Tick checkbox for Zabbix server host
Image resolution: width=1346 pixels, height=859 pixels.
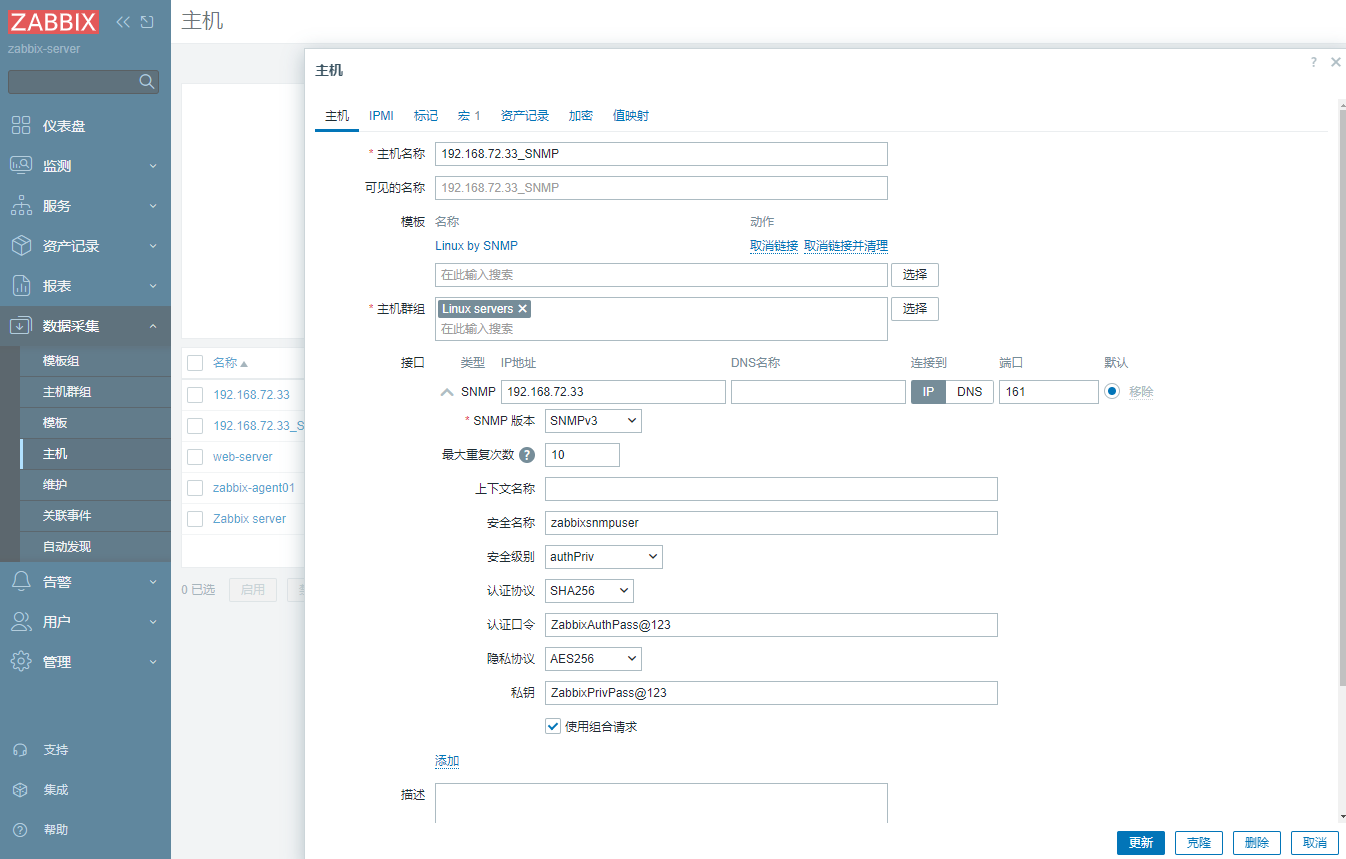pos(195,519)
